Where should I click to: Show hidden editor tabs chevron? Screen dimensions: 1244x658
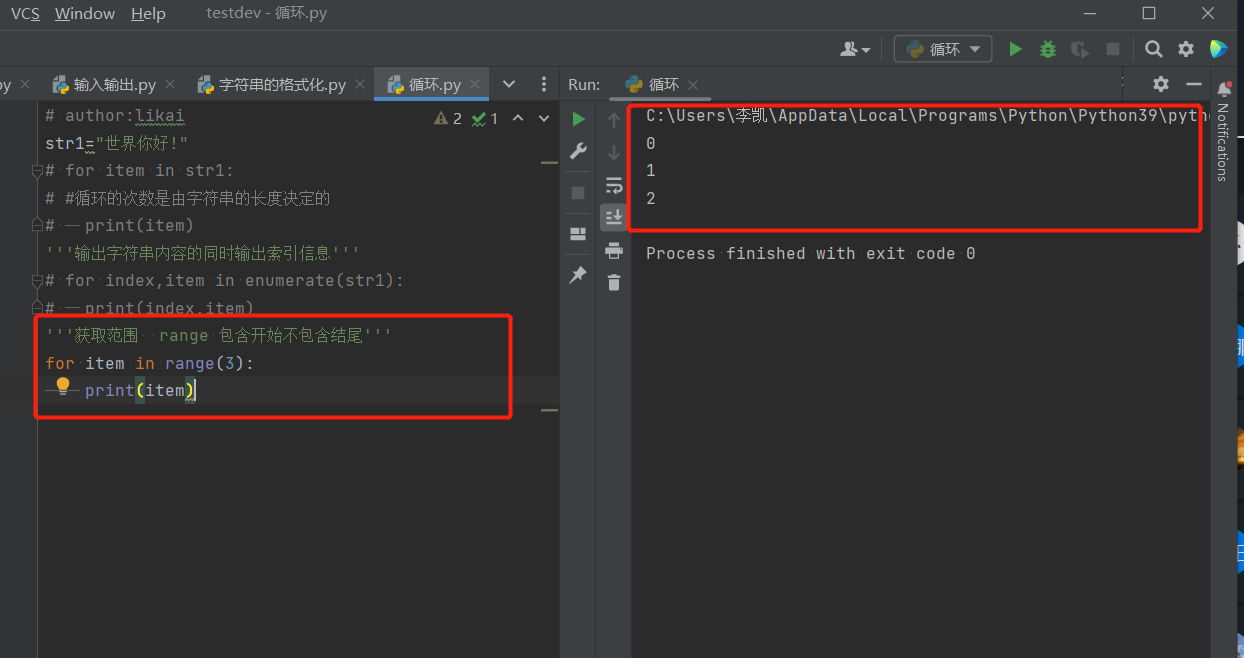pyautogui.click(x=509, y=84)
